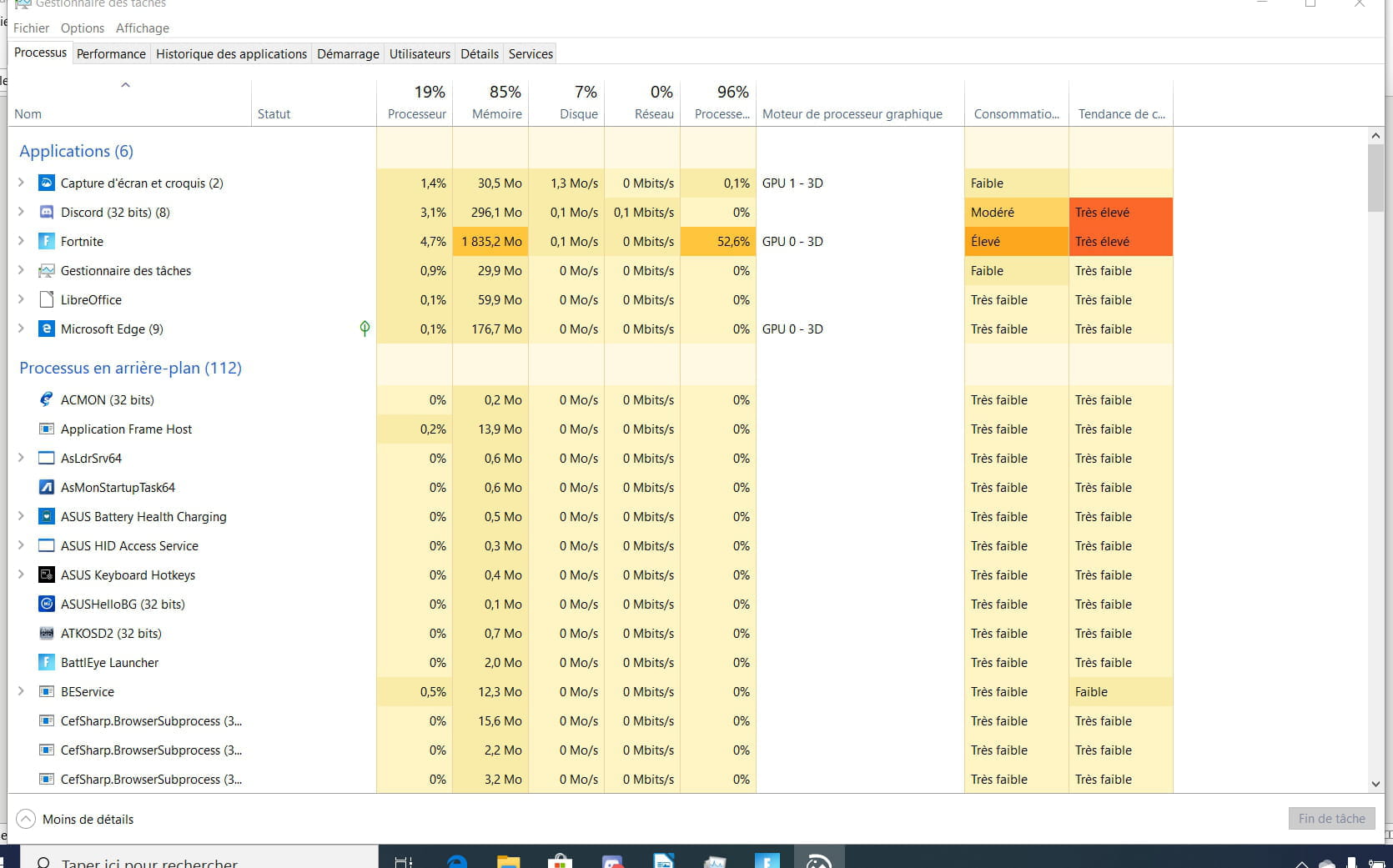The width and height of the screenshot is (1393, 868).
Task: Click the ACMON process icon
Action: (47, 399)
